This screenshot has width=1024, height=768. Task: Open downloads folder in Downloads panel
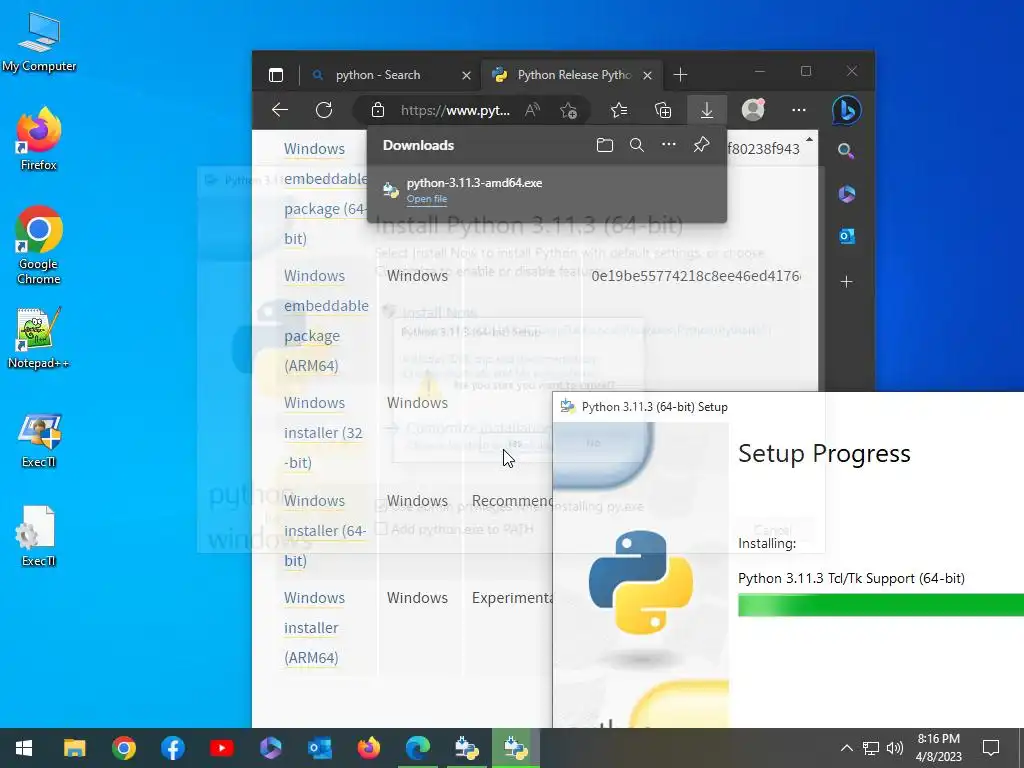tap(605, 145)
